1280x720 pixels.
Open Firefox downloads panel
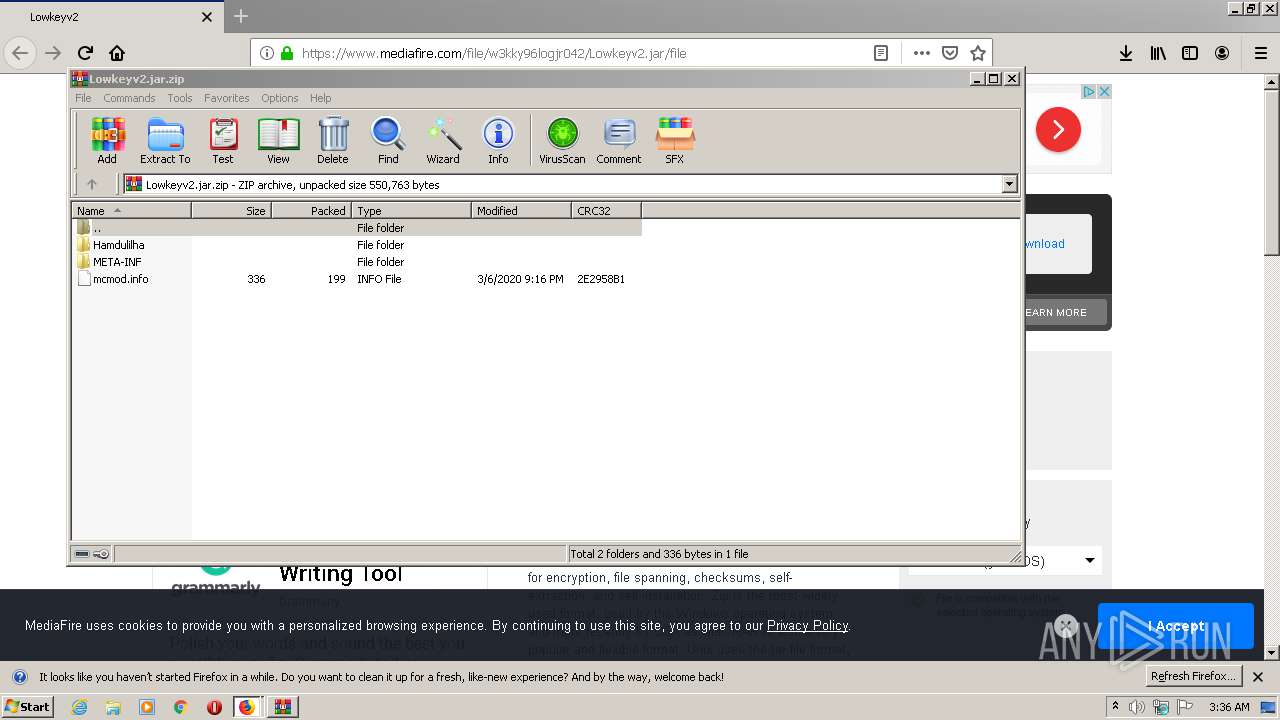(x=1126, y=53)
